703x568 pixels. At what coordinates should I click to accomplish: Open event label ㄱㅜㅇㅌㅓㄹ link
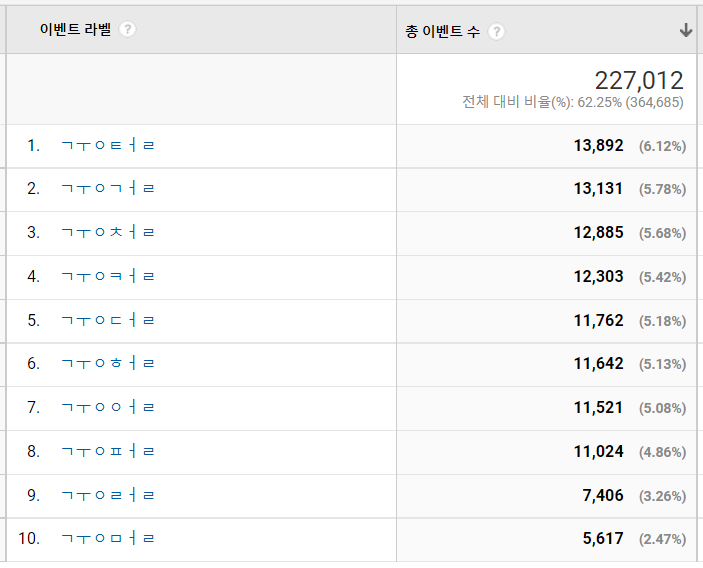108,145
